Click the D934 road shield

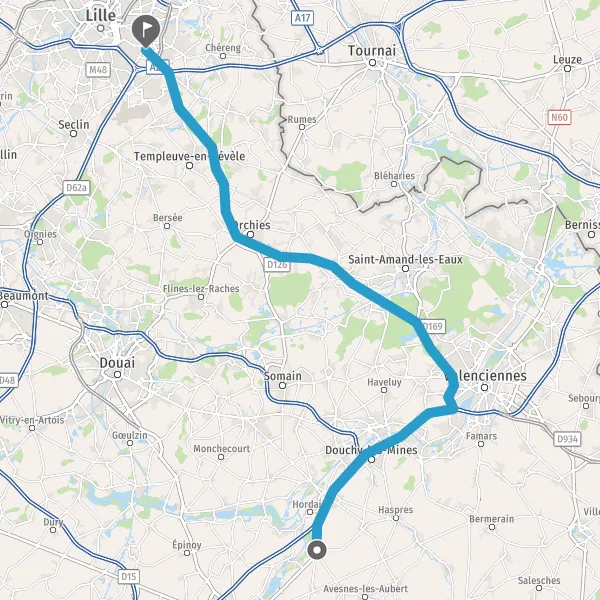point(567,439)
